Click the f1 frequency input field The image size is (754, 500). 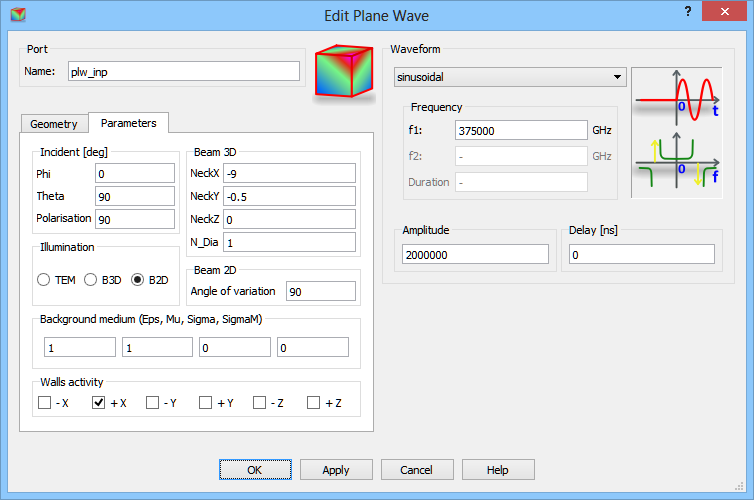pos(520,130)
